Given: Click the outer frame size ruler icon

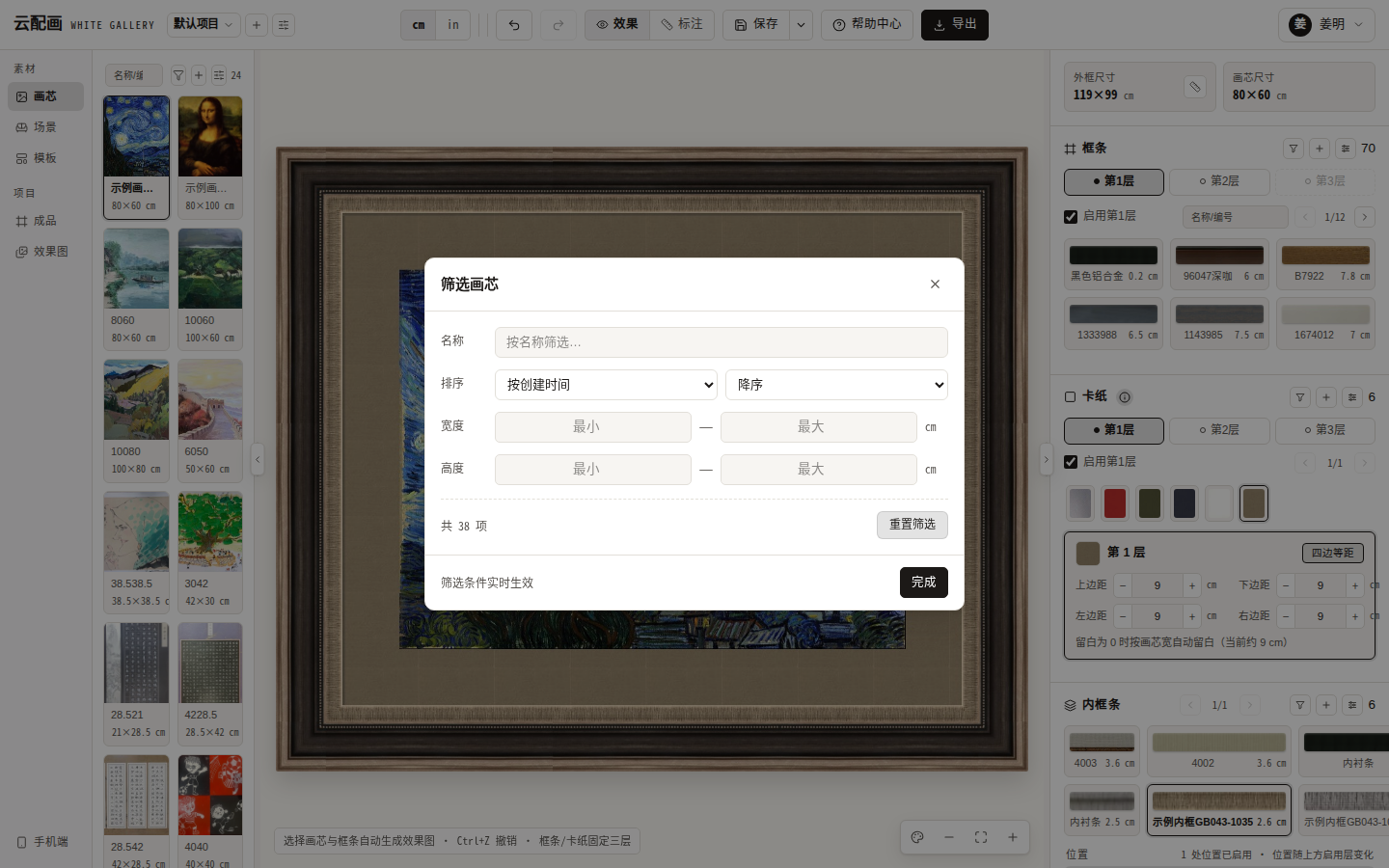Looking at the screenshot, I should tap(1195, 87).
